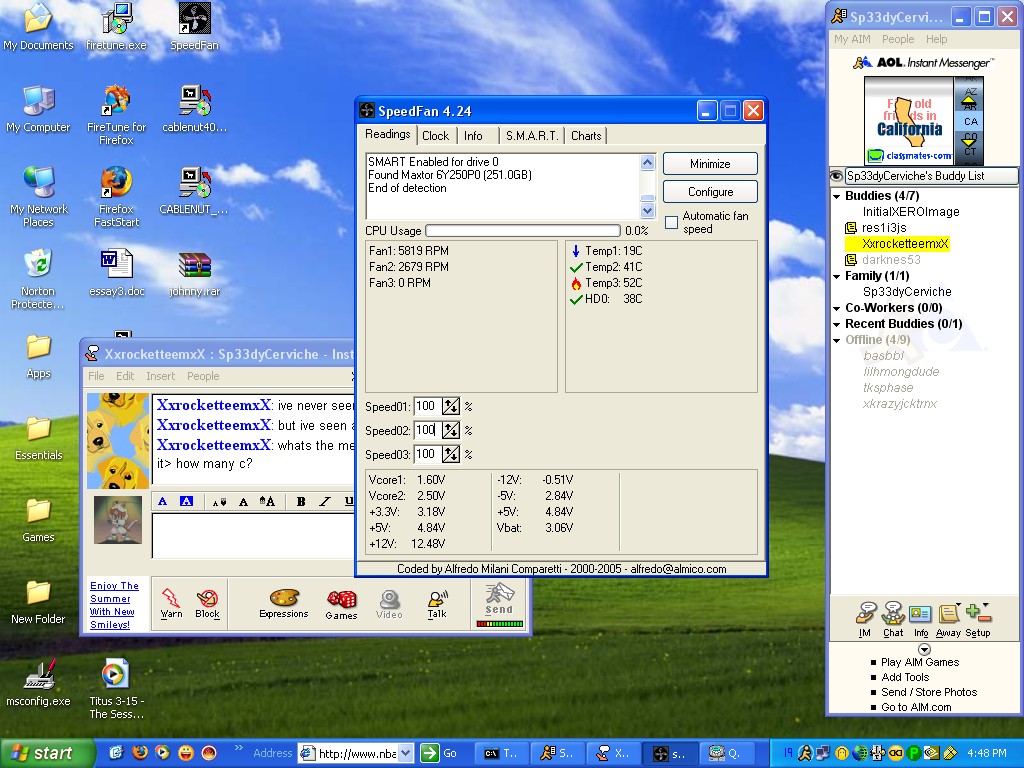
Task: Toggle italic formatting in chat window
Action: click(325, 502)
